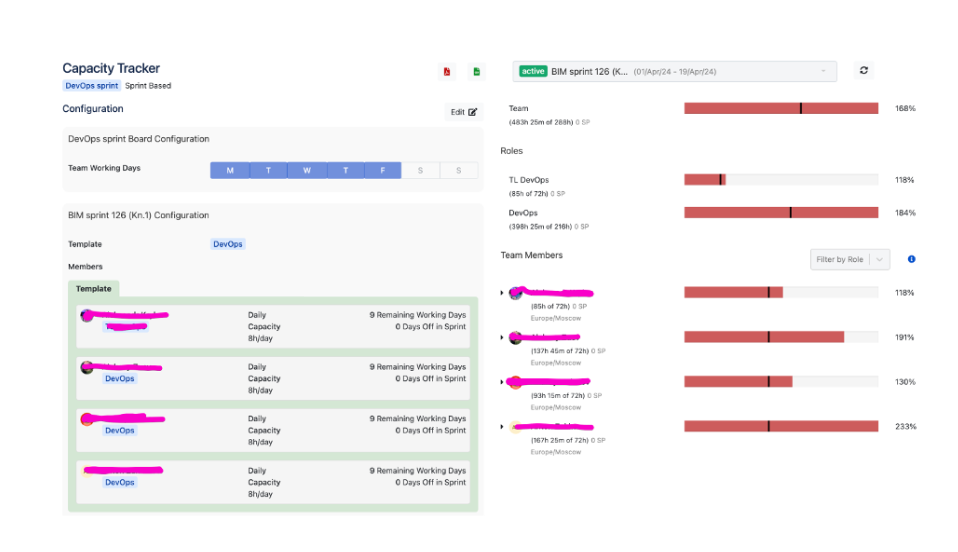Click the Team capacity progress bar
This screenshot has height=552, width=958.
click(780, 108)
